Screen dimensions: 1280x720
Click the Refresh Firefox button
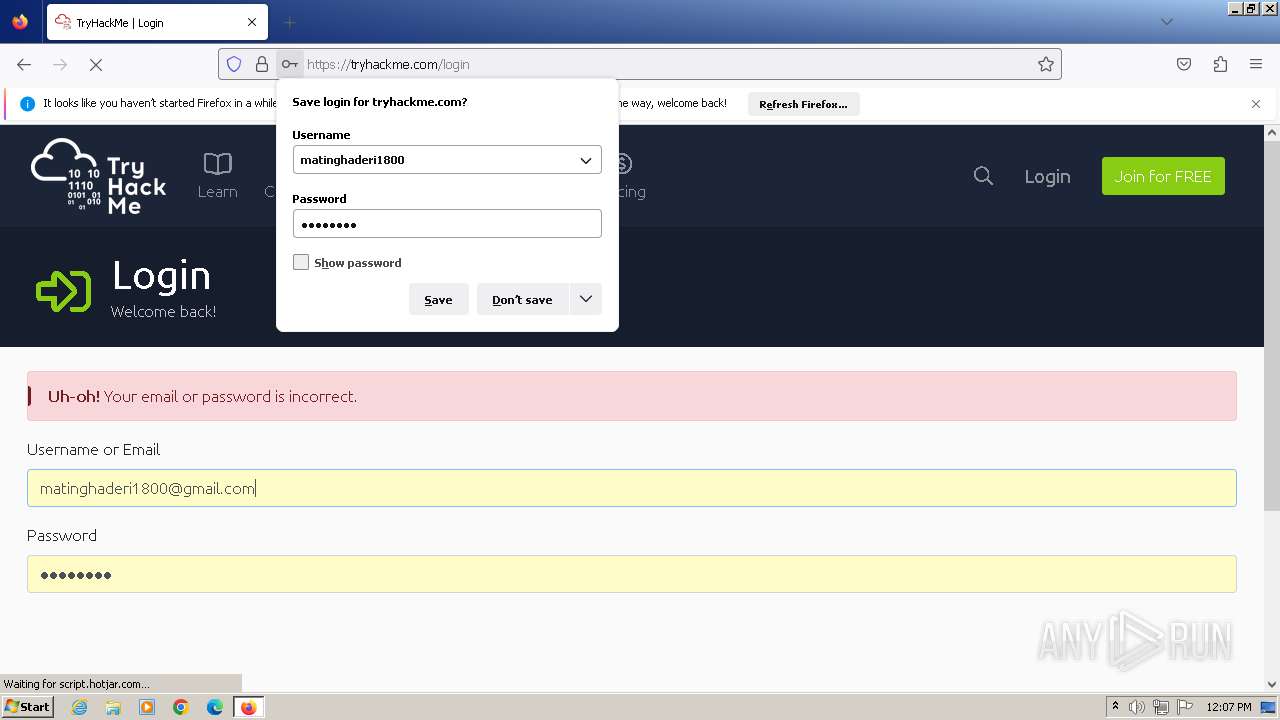pos(803,104)
